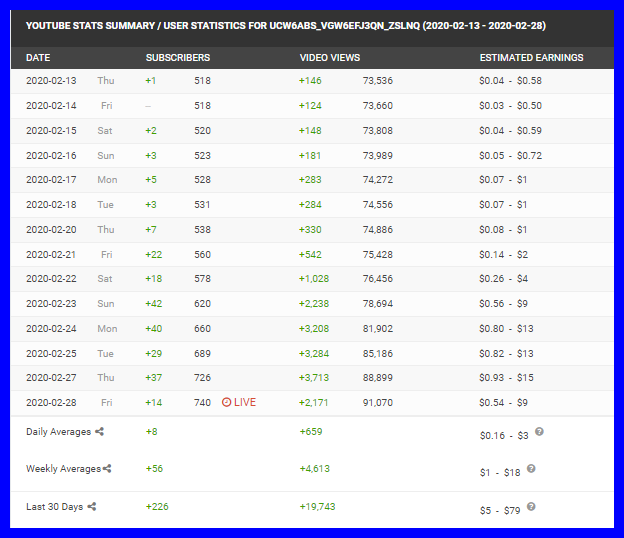The width and height of the screenshot is (624, 538).
Task: Open help icon for 30-day earnings $5 - $79
Action: pyautogui.click(x=531, y=507)
